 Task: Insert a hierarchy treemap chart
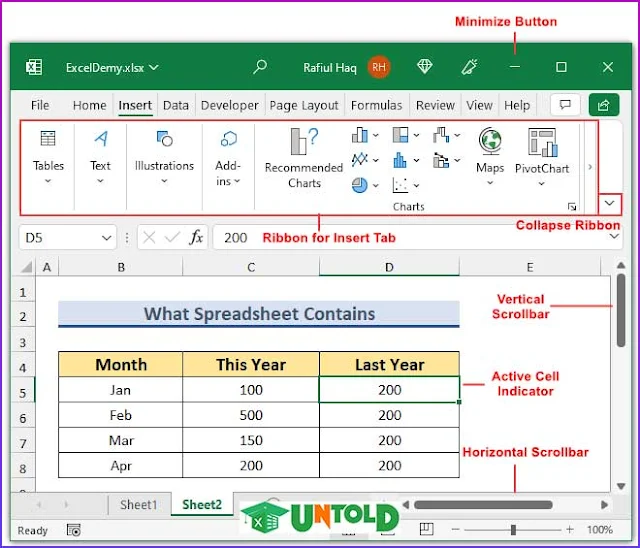pyautogui.click(x=400, y=135)
